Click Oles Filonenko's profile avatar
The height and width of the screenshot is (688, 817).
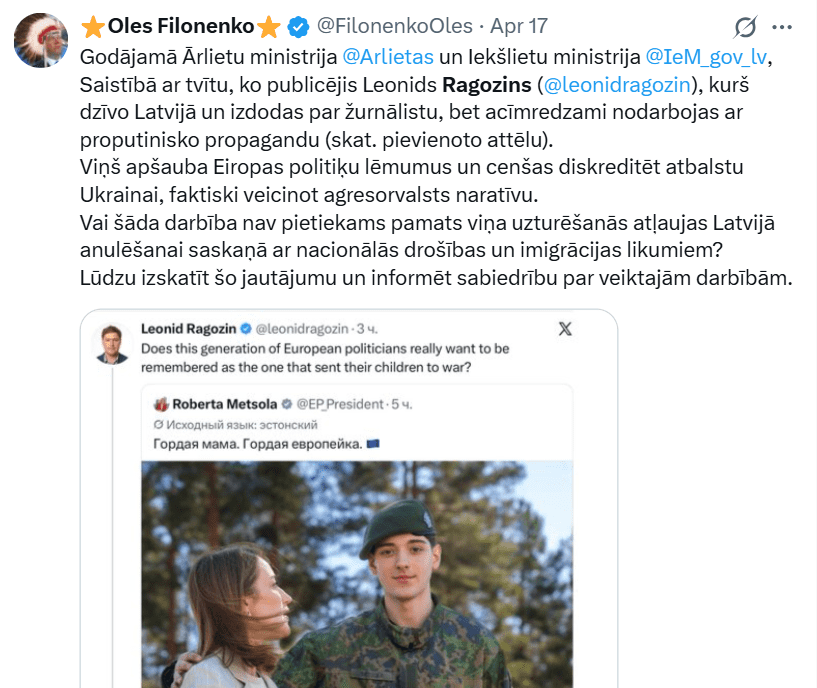coord(41,41)
